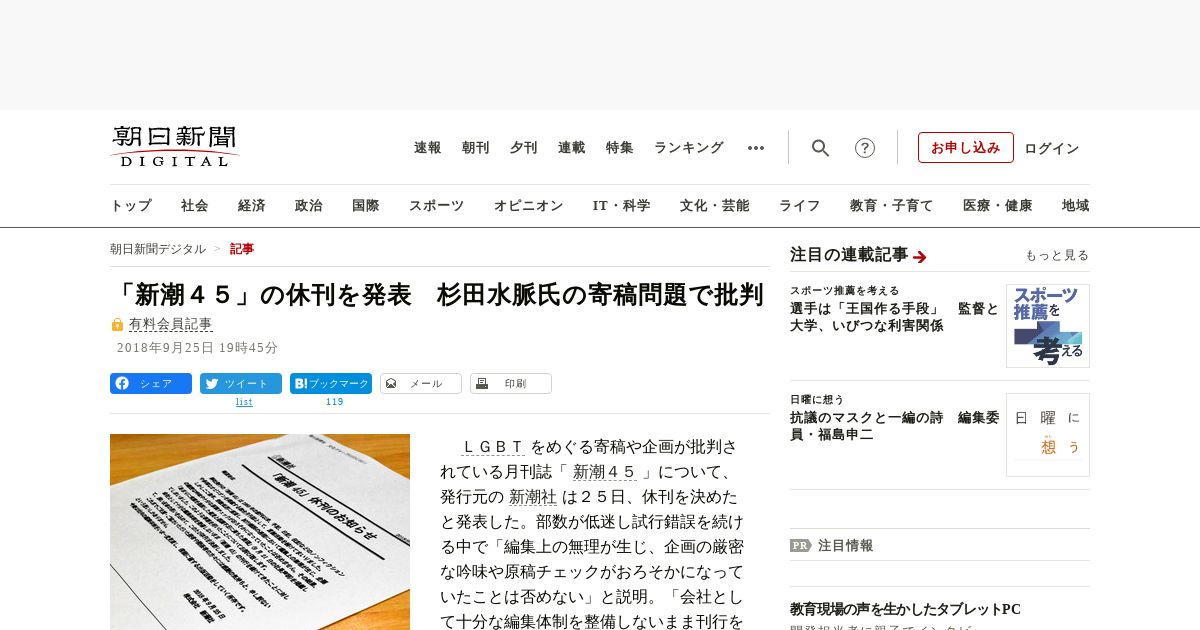Screen dimensions: 1200x630
Task: Click the スポーツ推薦を考える series label
Action: pyautogui.click(x=844, y=291)
